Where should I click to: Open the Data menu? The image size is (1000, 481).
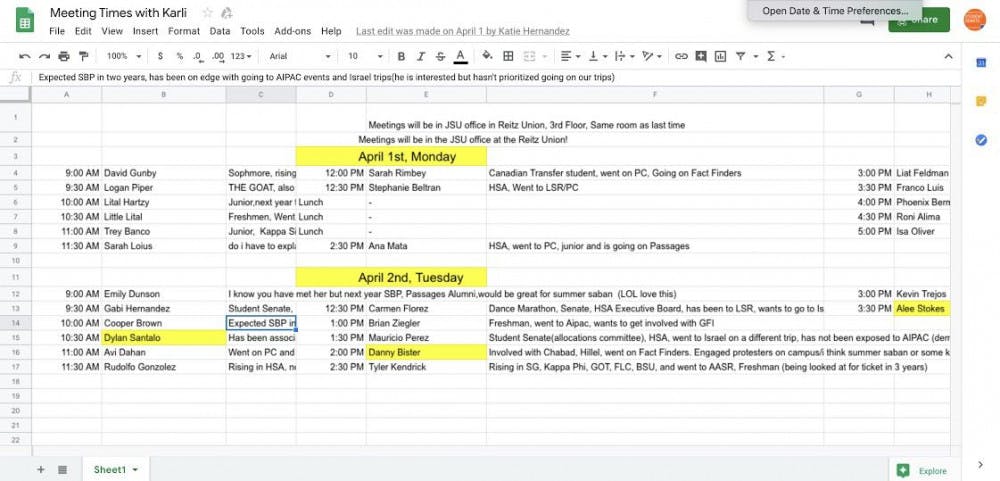[x=220, y=31]
